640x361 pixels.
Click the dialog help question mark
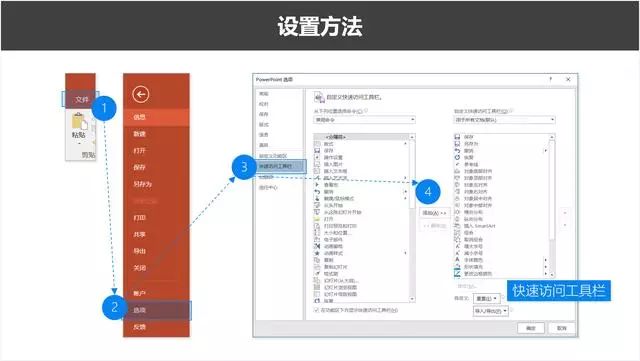(551, 79)
